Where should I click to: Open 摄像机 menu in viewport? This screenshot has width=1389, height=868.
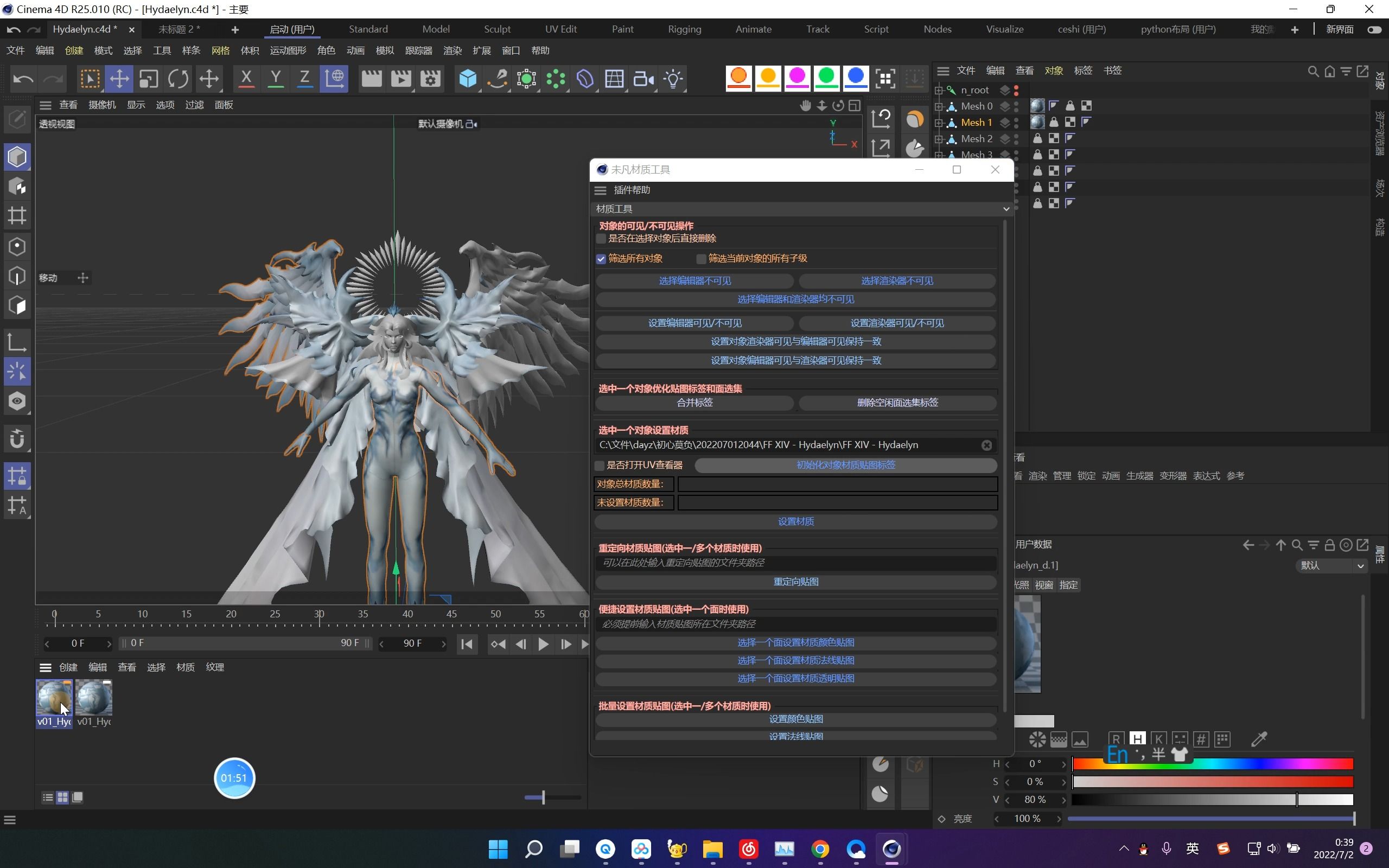pyautogui.click(x=102, y=105)
